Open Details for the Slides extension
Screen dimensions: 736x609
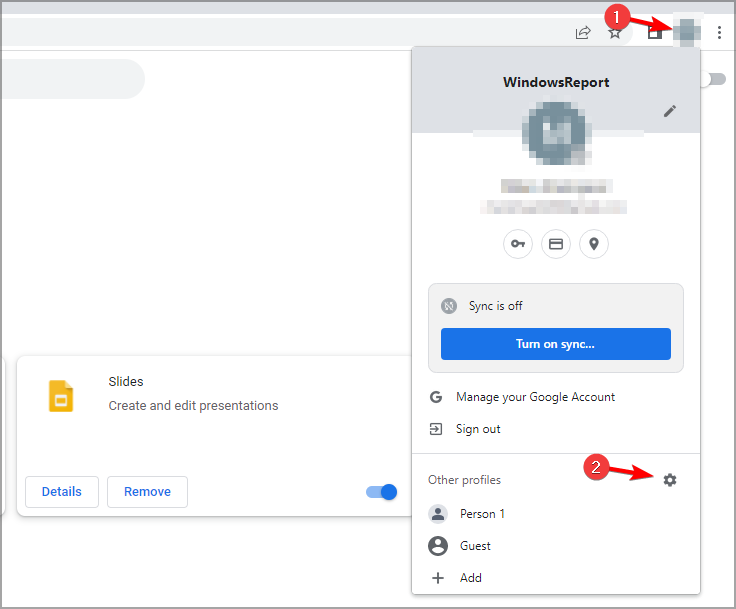62,492
